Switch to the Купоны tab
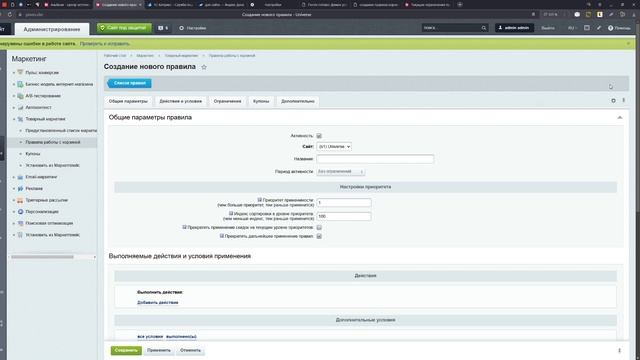 click(x=261, y=101)
